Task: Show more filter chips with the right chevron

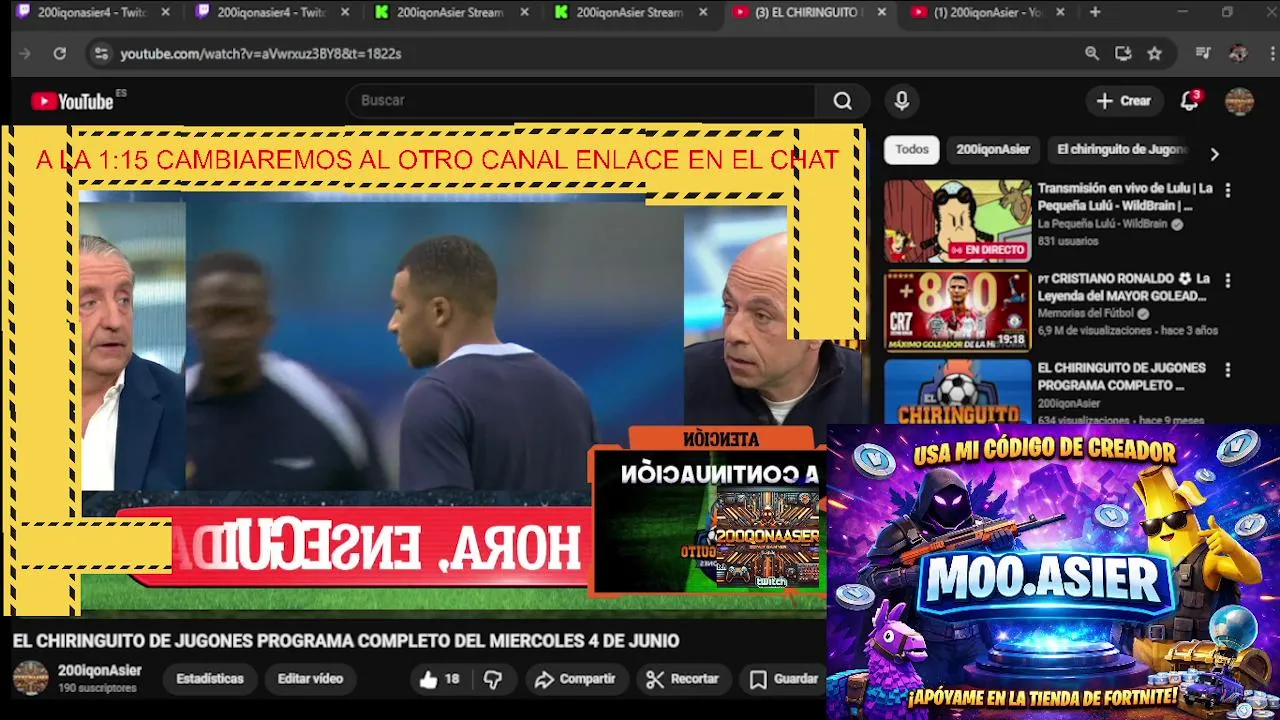Action: point(1214,154)
